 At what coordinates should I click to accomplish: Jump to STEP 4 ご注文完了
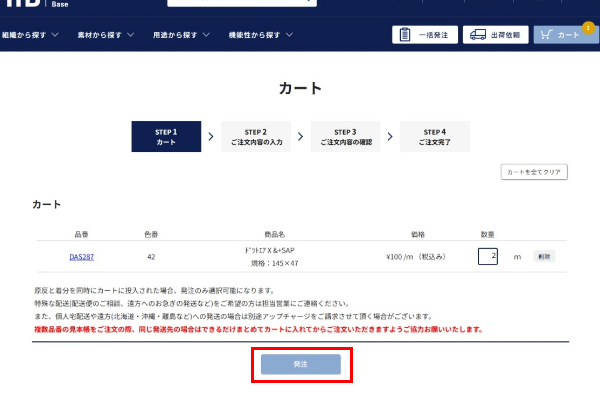point(435,137)
